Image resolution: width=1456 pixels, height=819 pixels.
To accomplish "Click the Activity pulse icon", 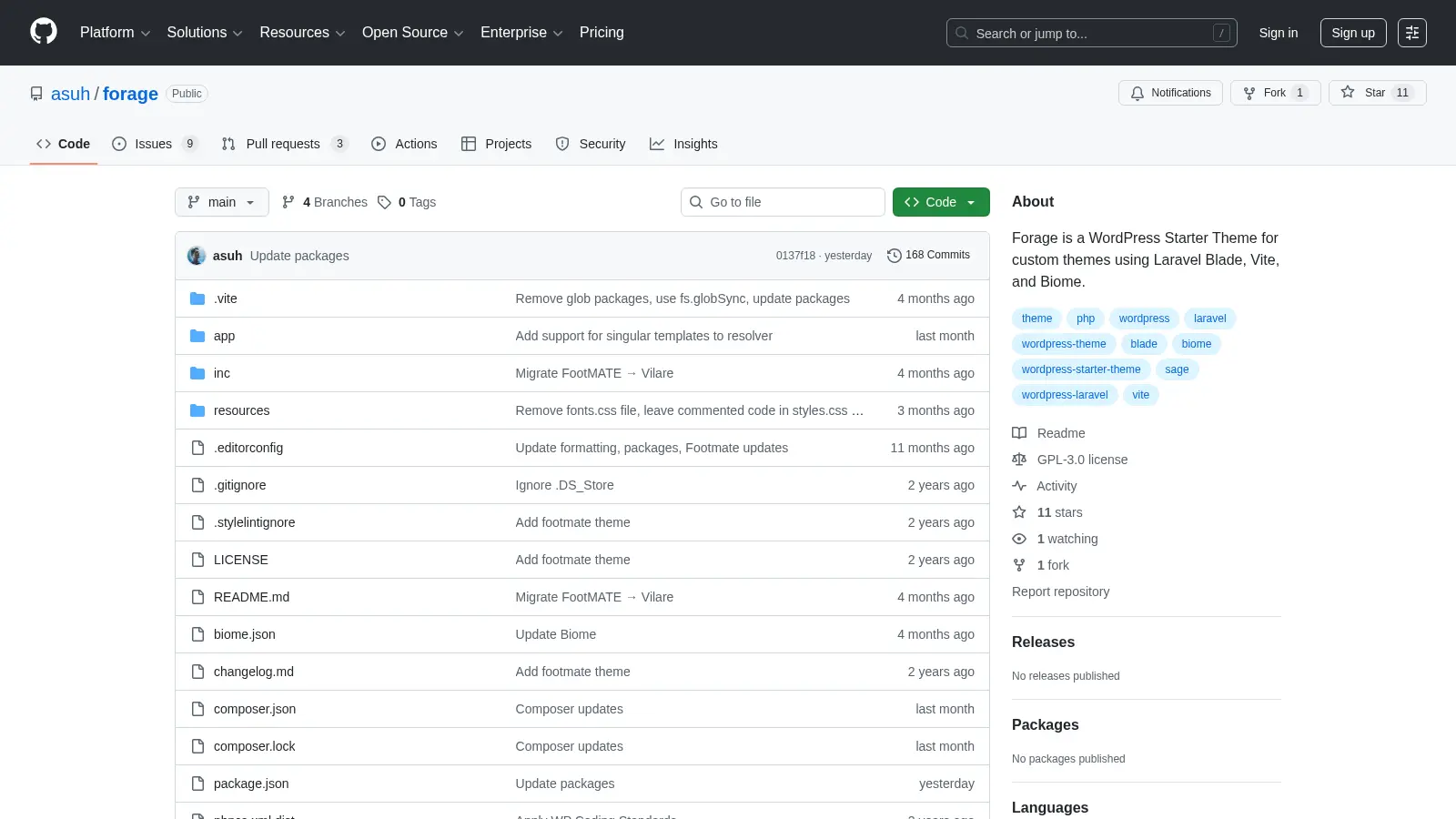I will [1019, 486].
